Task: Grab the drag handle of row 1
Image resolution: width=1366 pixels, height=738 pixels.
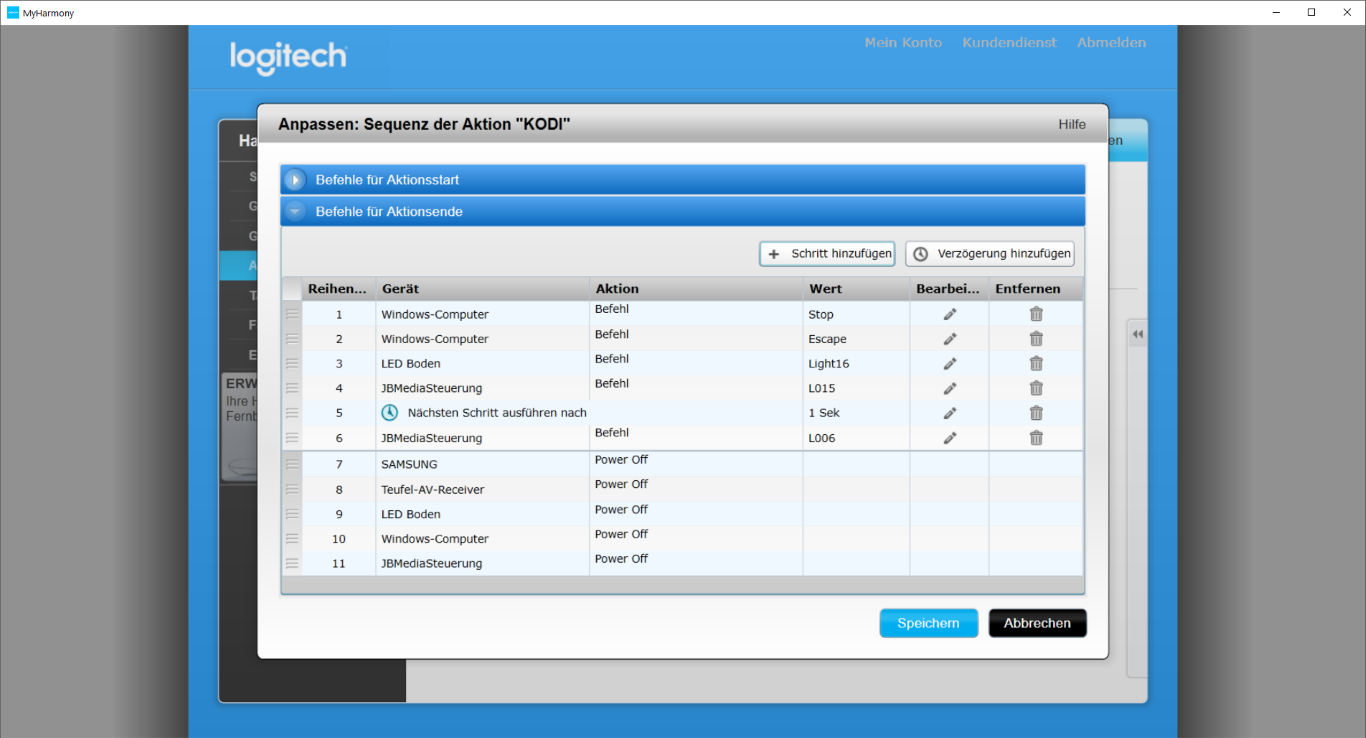Action: click(292, 314)
